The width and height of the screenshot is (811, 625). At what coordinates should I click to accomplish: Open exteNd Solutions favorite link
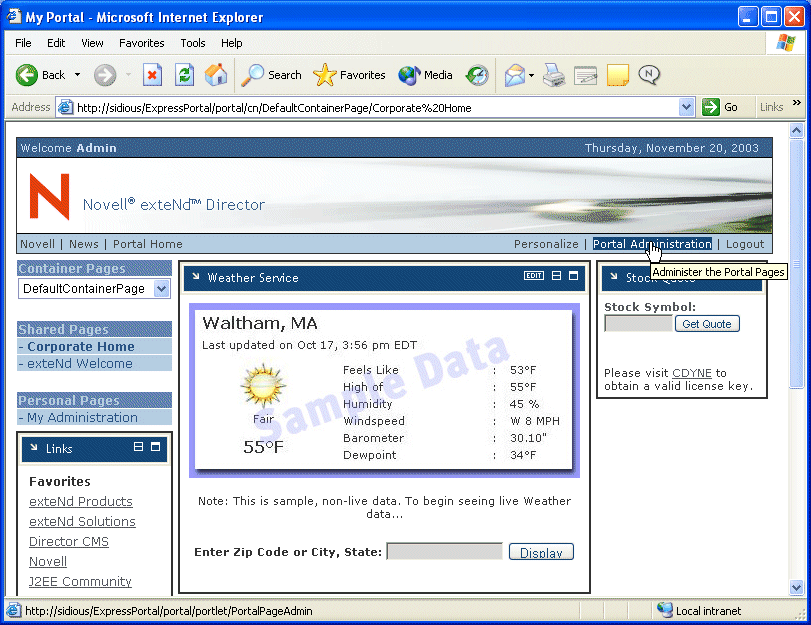click(x=82, y=522)
